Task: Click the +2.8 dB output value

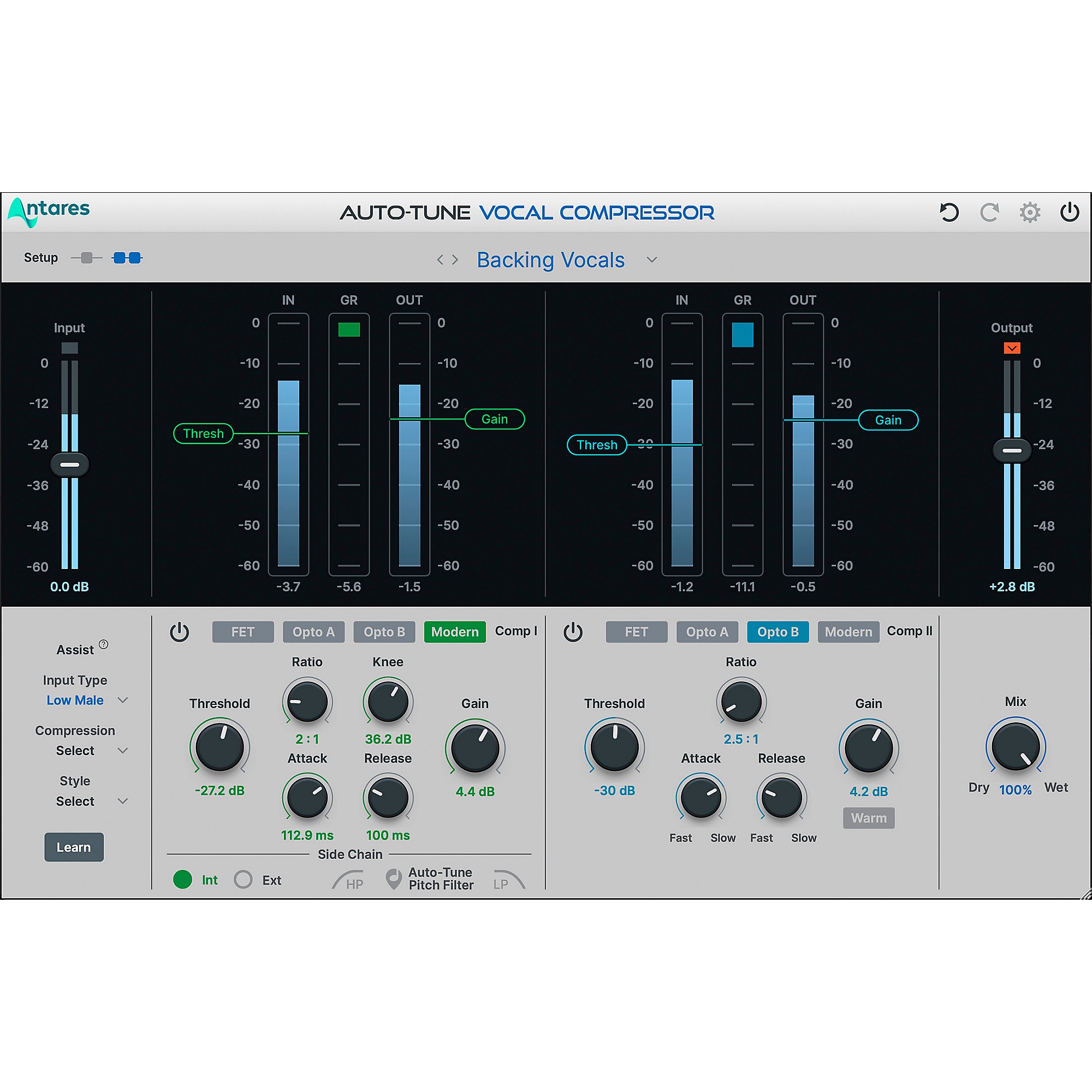Action: tap(1012, 587)
